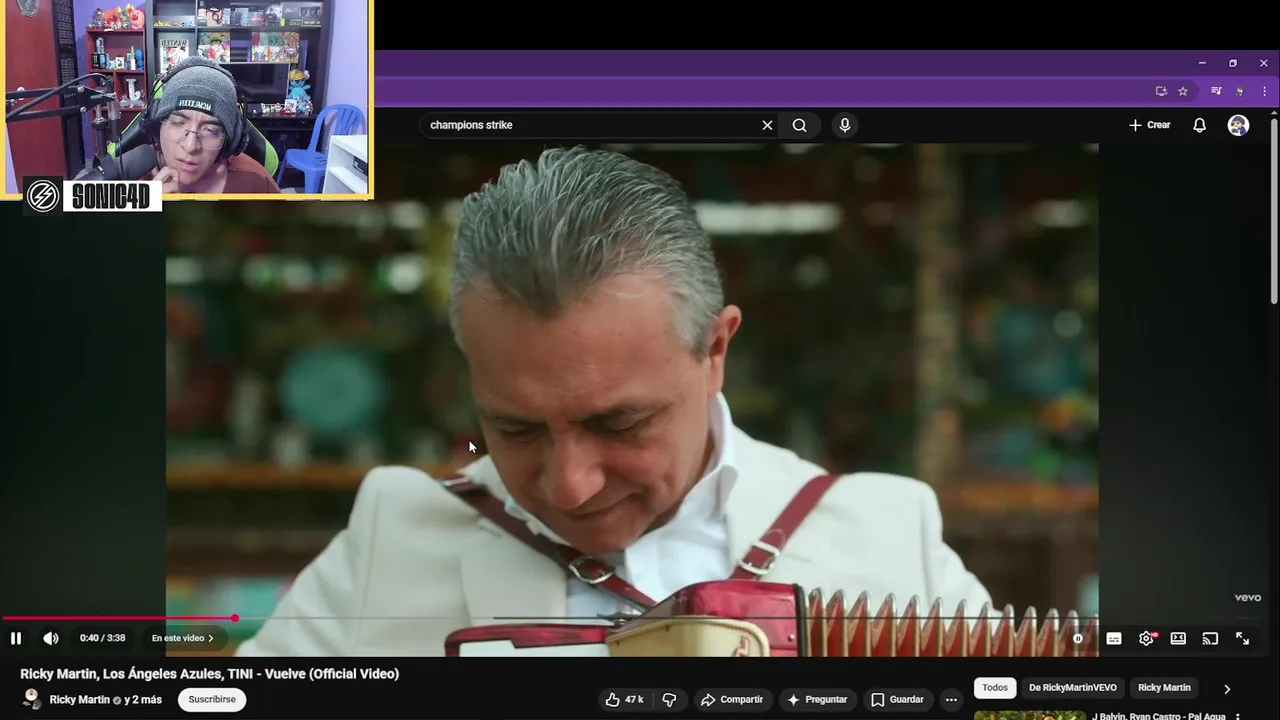This screenshot has width=1280, height=720.
Task: Seek on the red video progress bar
Action: pyautogui.click(x=117, y=618)
